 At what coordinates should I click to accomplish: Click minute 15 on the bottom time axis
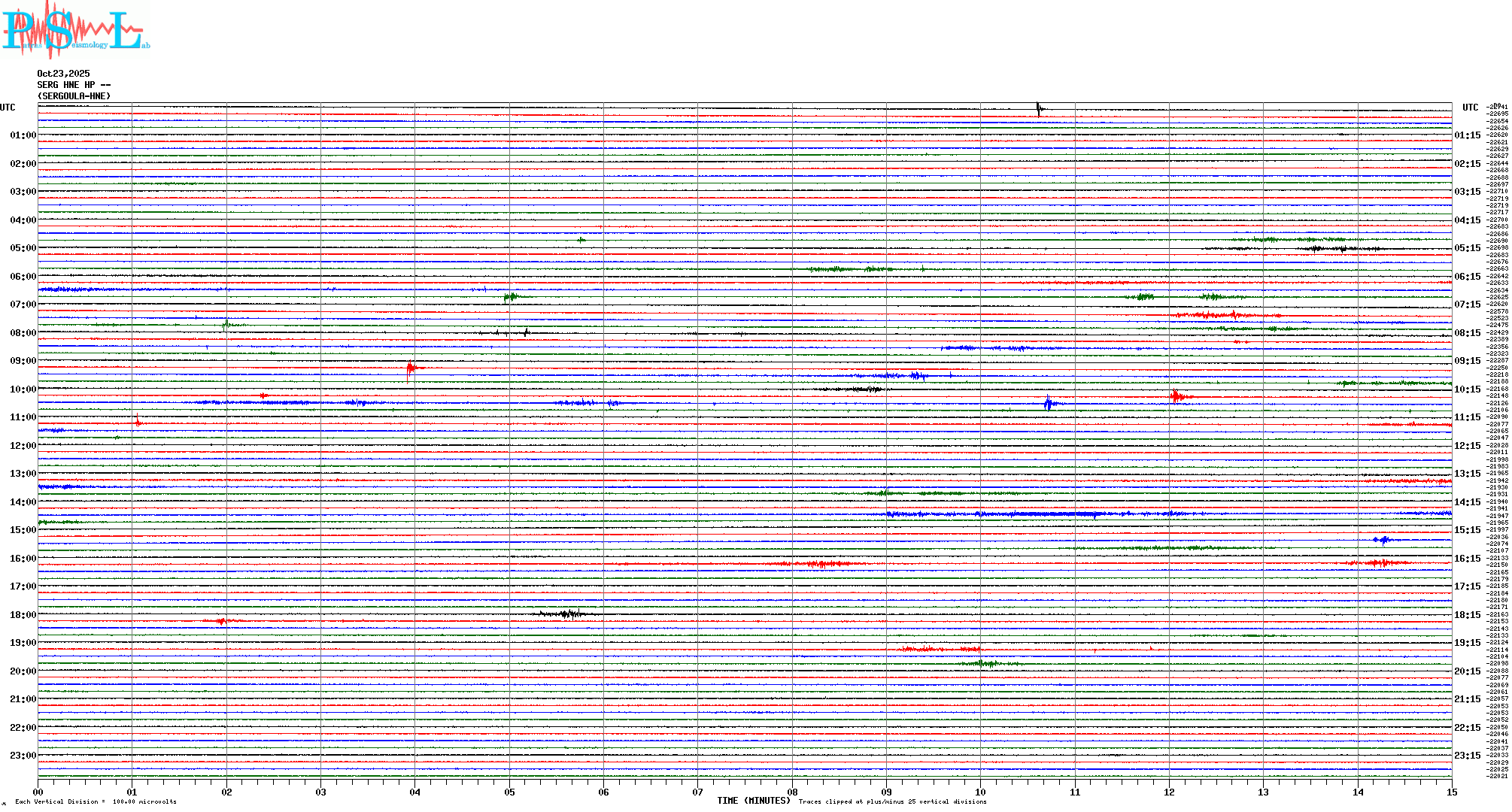pos(1451,792)
